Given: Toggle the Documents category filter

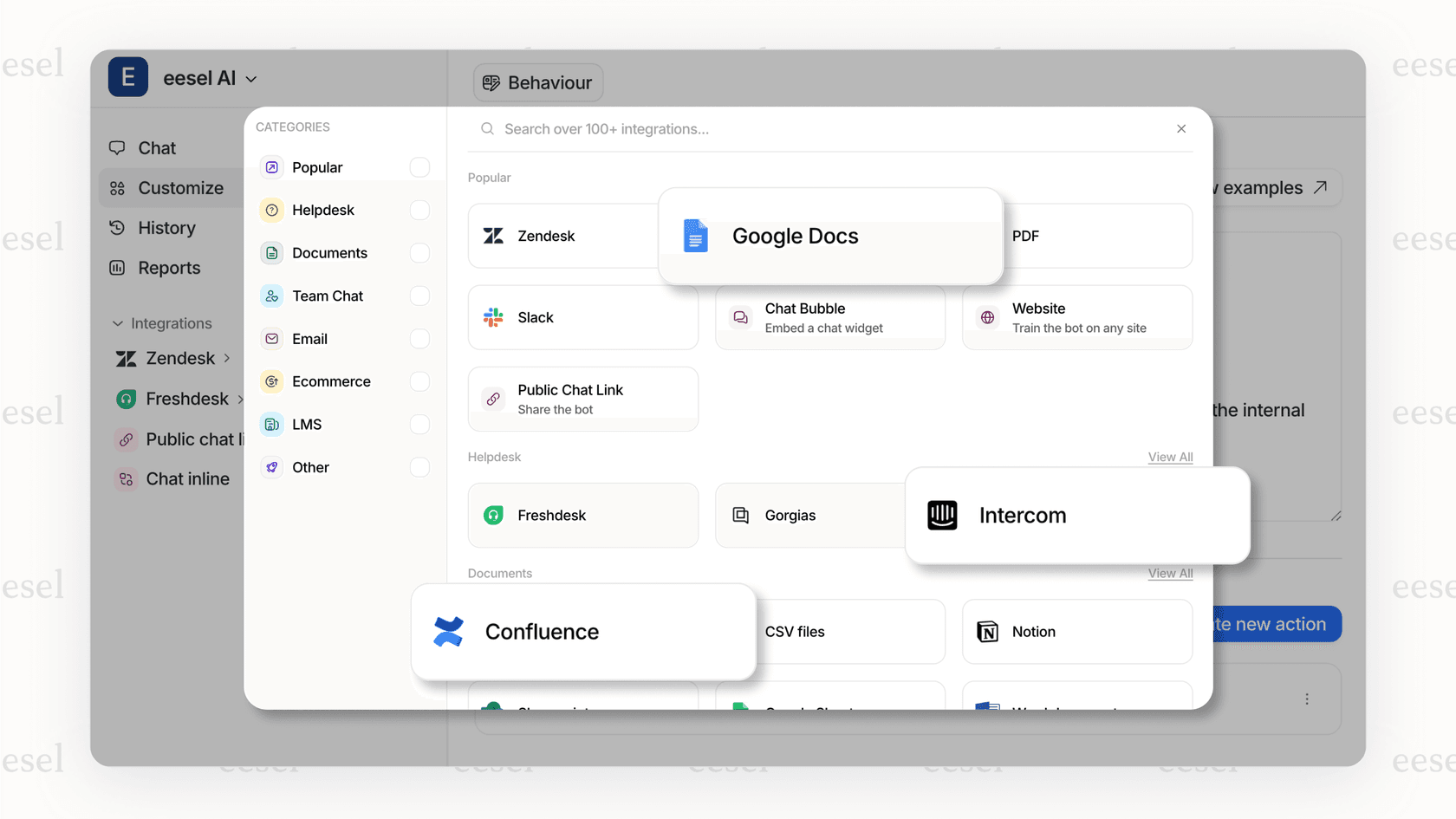Looking at the screenshot, I should coord(419,253).
